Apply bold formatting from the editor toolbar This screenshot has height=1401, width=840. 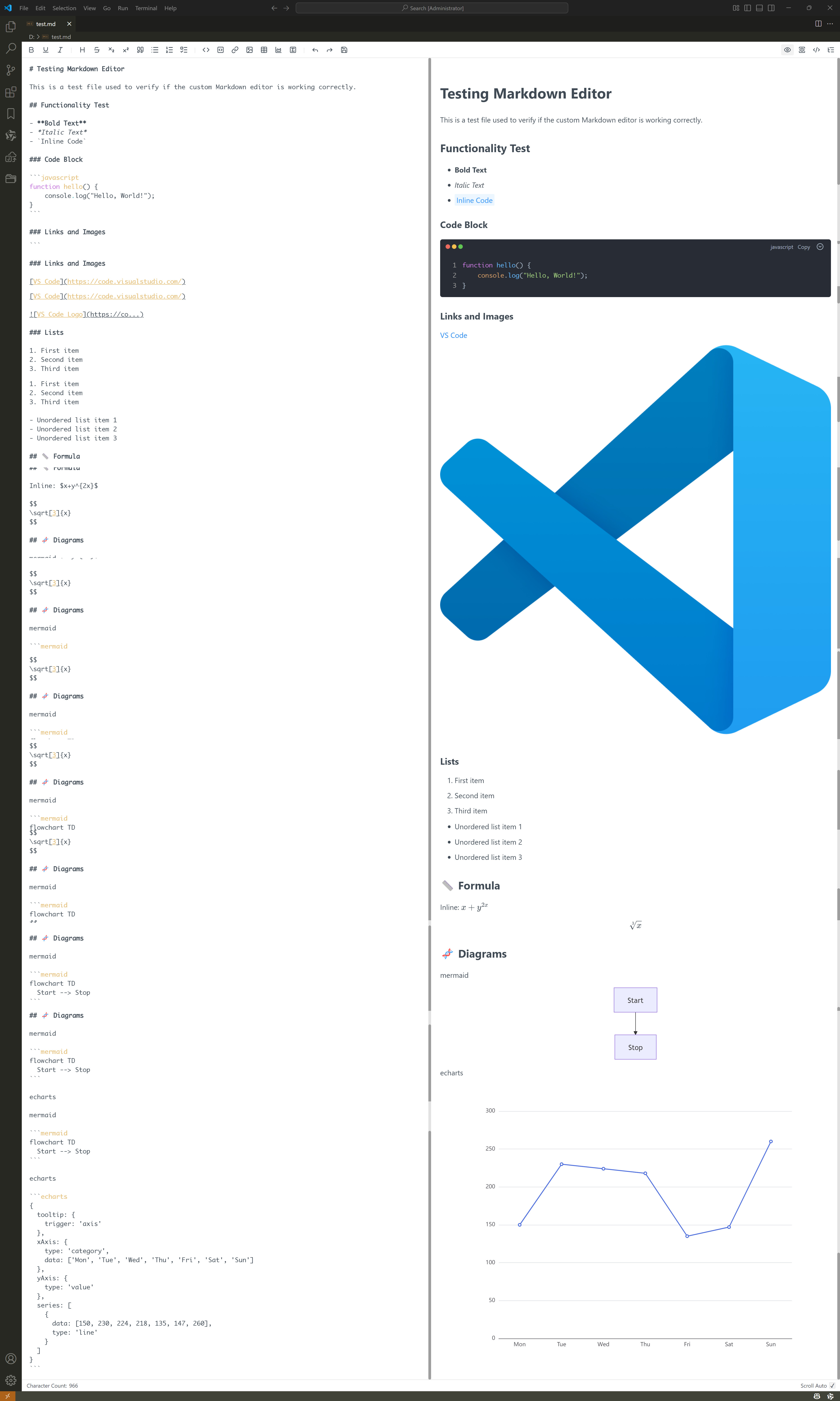coord(31,50)
